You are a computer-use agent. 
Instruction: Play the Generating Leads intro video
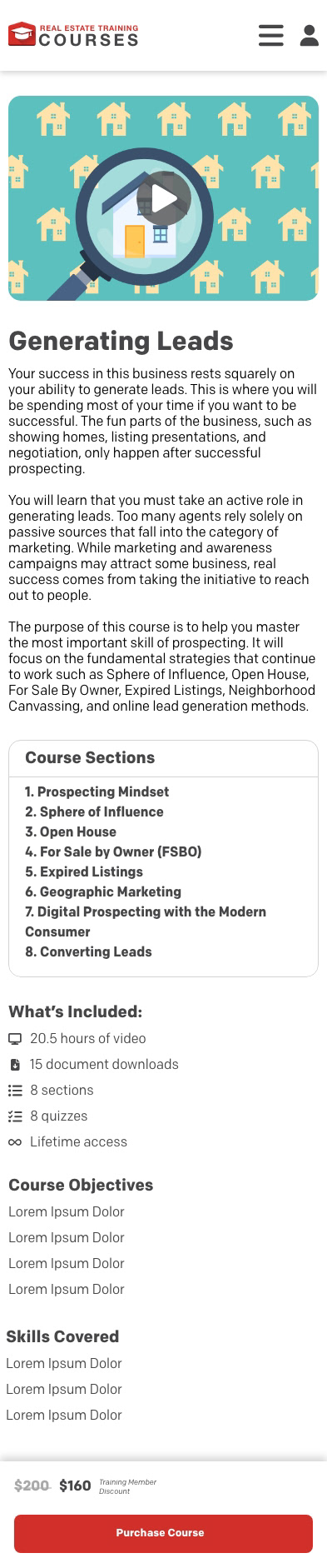tap(164, 198)
